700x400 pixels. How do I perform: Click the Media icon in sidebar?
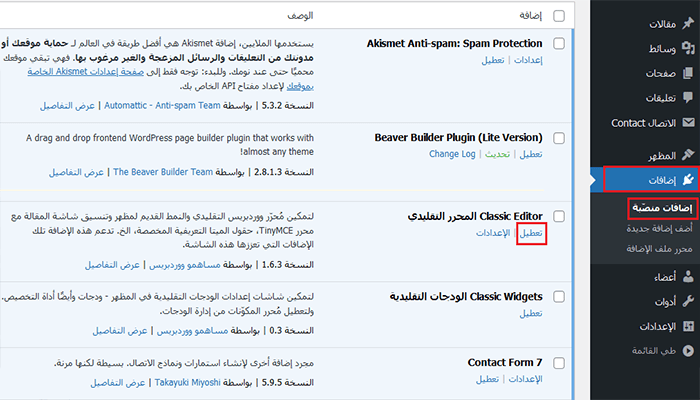coord(688,48)
